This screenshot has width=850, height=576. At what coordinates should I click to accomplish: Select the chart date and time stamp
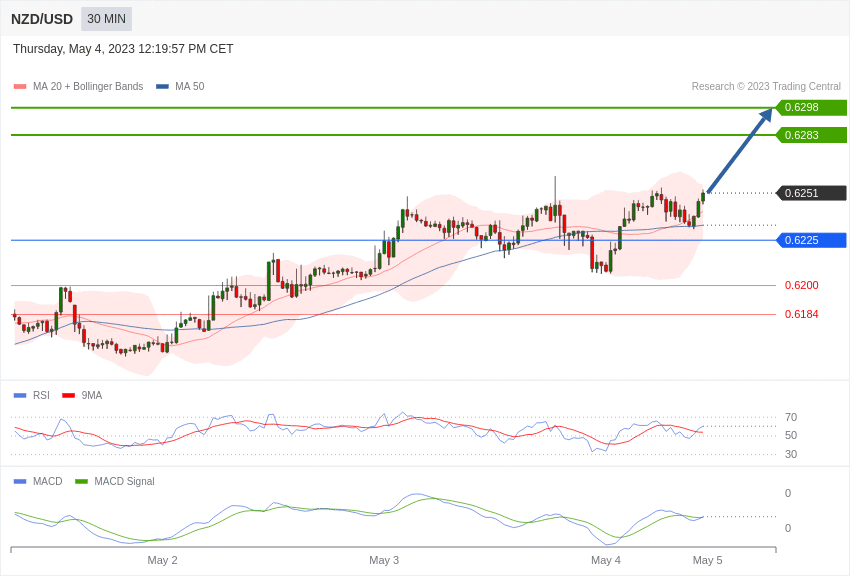coord(123,49)
